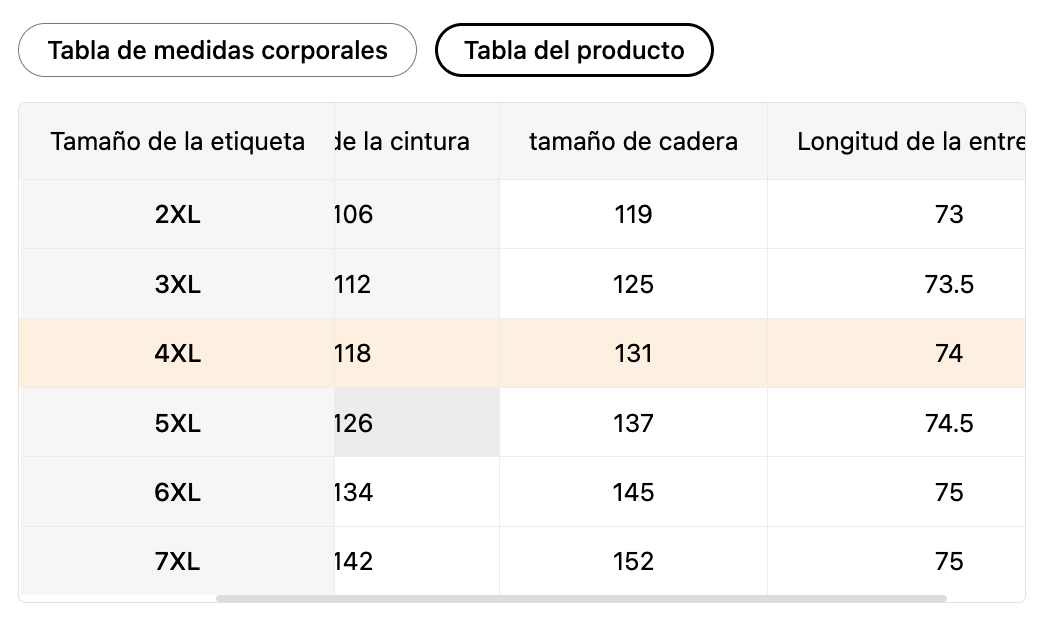Screen dimensions: 1054x642
Task: Click the tamaño de cadera column header
Action: (x=633, y=142)
